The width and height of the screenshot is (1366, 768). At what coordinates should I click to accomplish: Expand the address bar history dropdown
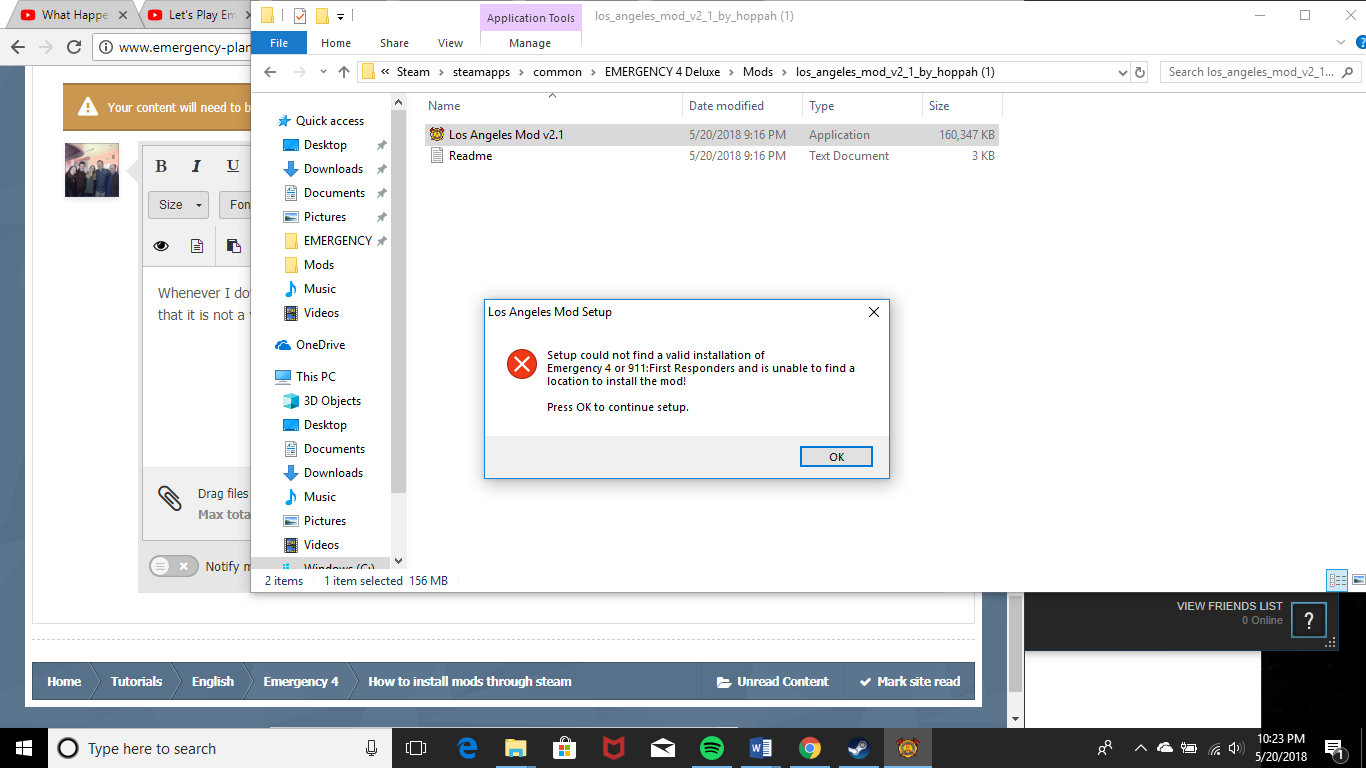(x=1122, y=72)
